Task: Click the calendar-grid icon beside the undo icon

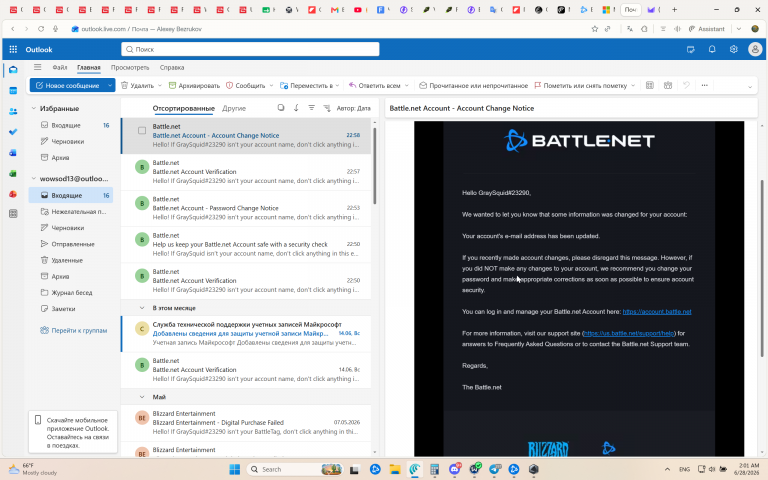Action: tap(668, 85)
